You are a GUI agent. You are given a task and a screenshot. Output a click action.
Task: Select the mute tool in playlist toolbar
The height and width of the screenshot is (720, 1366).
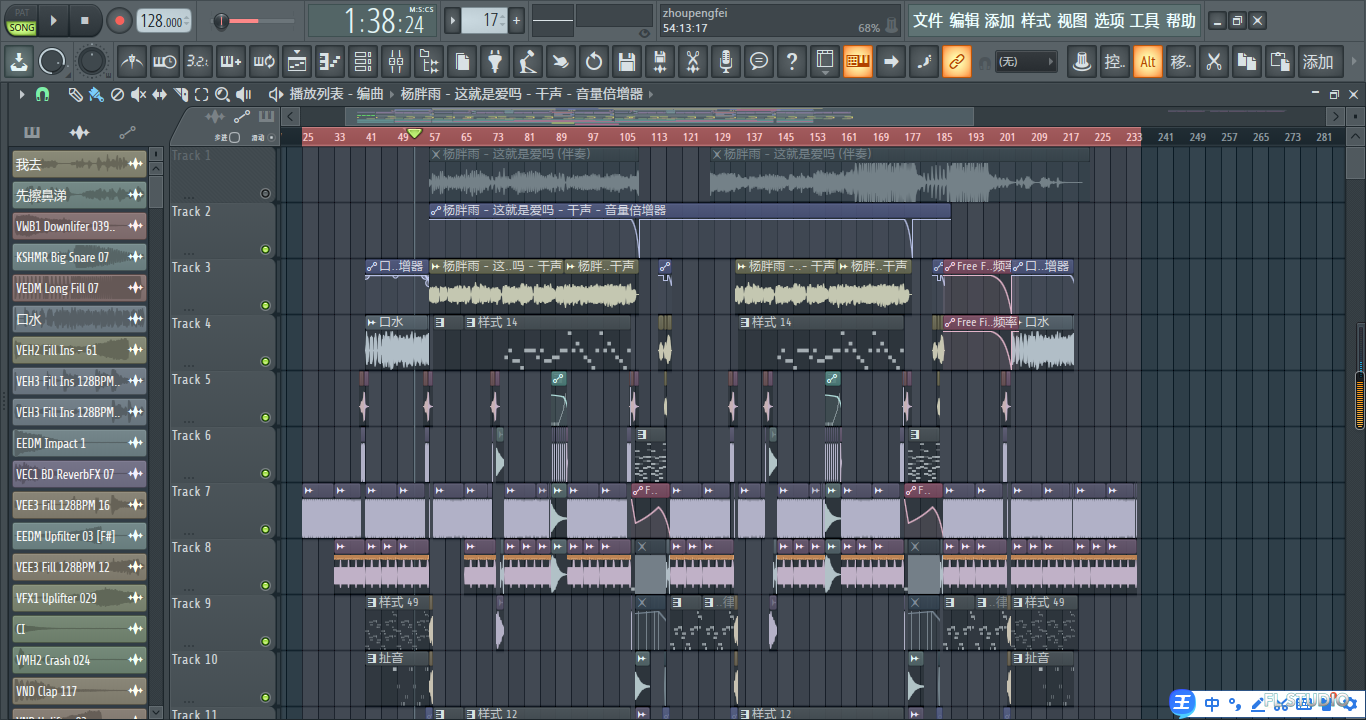(x=138, y=94)
